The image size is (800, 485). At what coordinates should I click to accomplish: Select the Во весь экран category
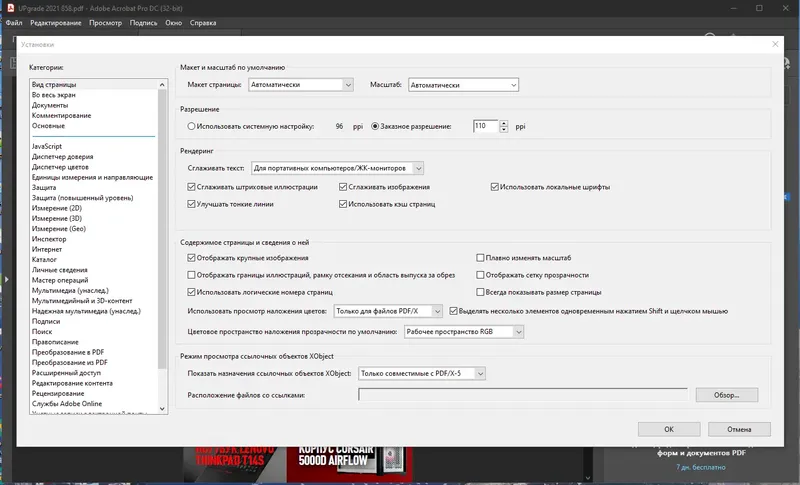click(x=54, y=95)
